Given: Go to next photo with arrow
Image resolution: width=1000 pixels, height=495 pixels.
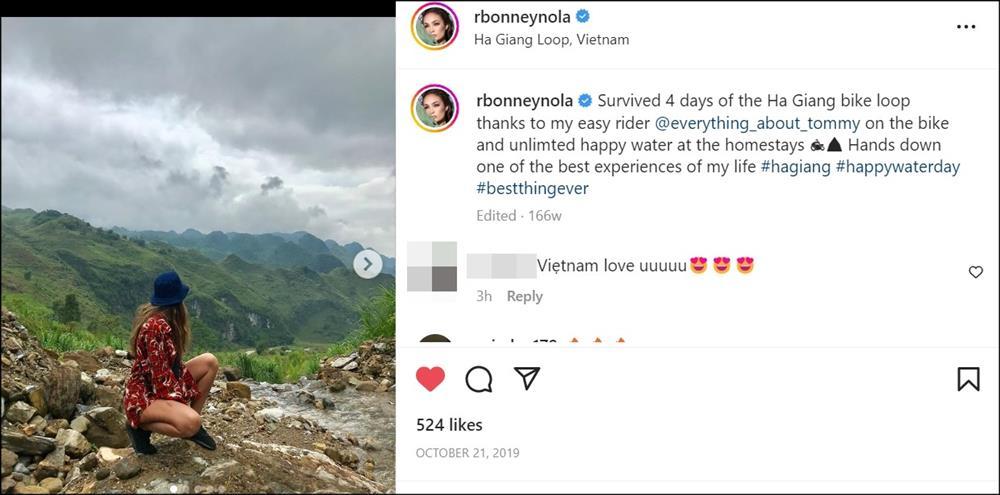Looking at the screenshot, I should coord(368,264).
